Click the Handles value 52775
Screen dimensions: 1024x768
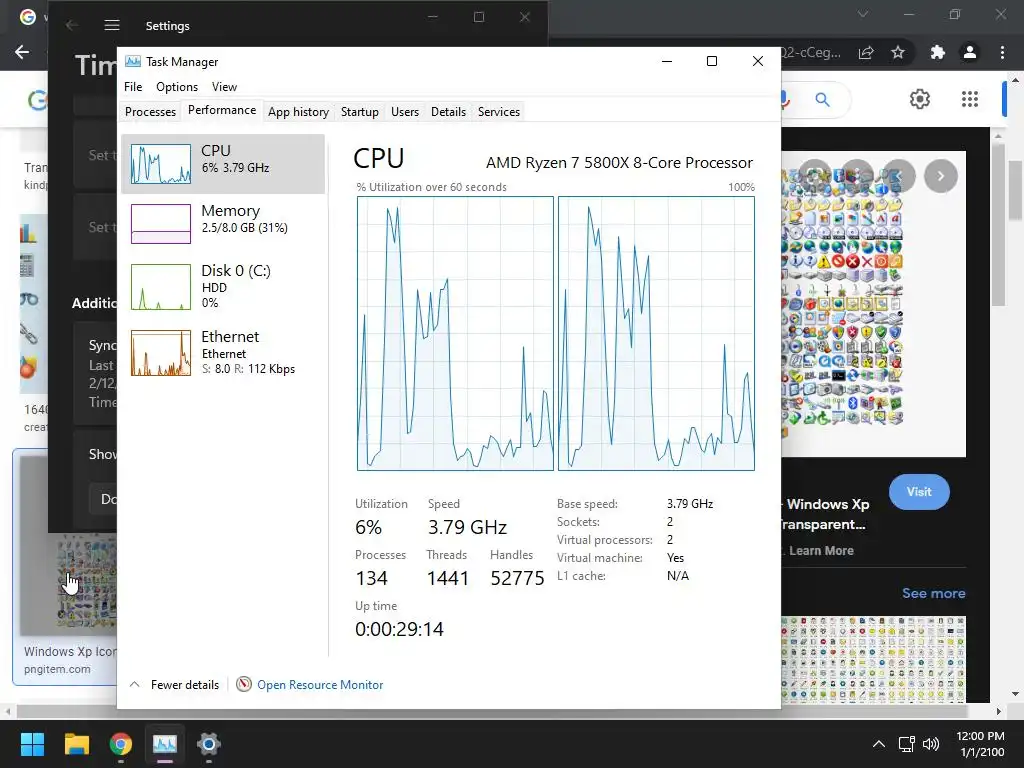517,578
